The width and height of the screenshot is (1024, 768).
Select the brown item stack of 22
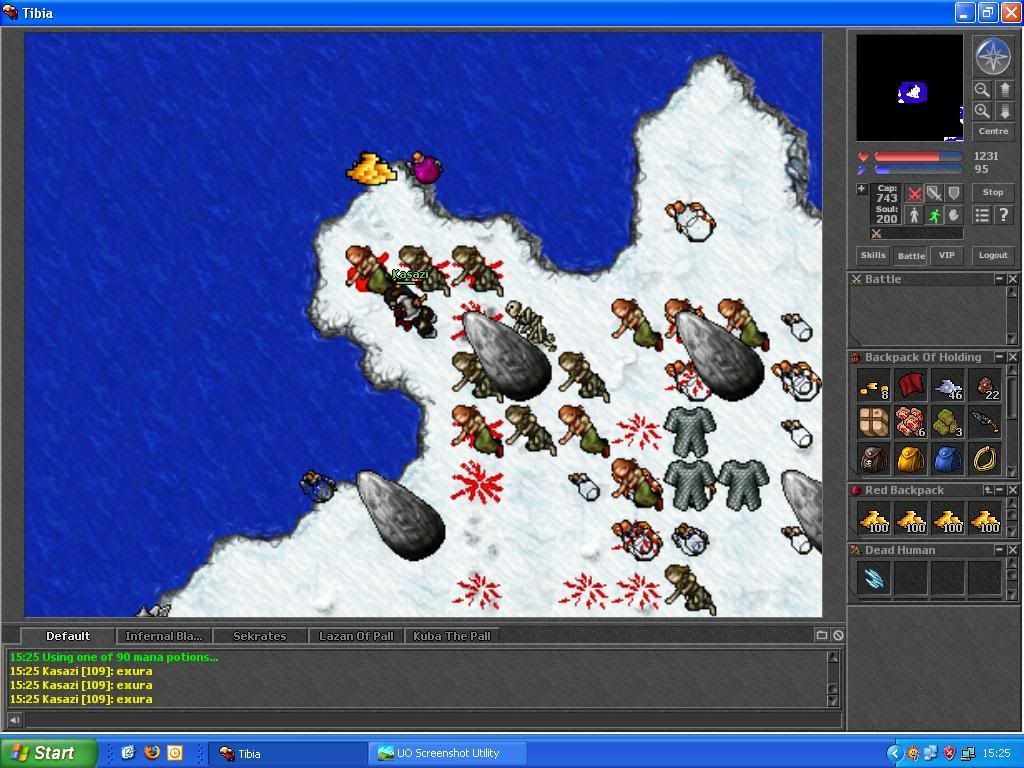click(985, 387)
